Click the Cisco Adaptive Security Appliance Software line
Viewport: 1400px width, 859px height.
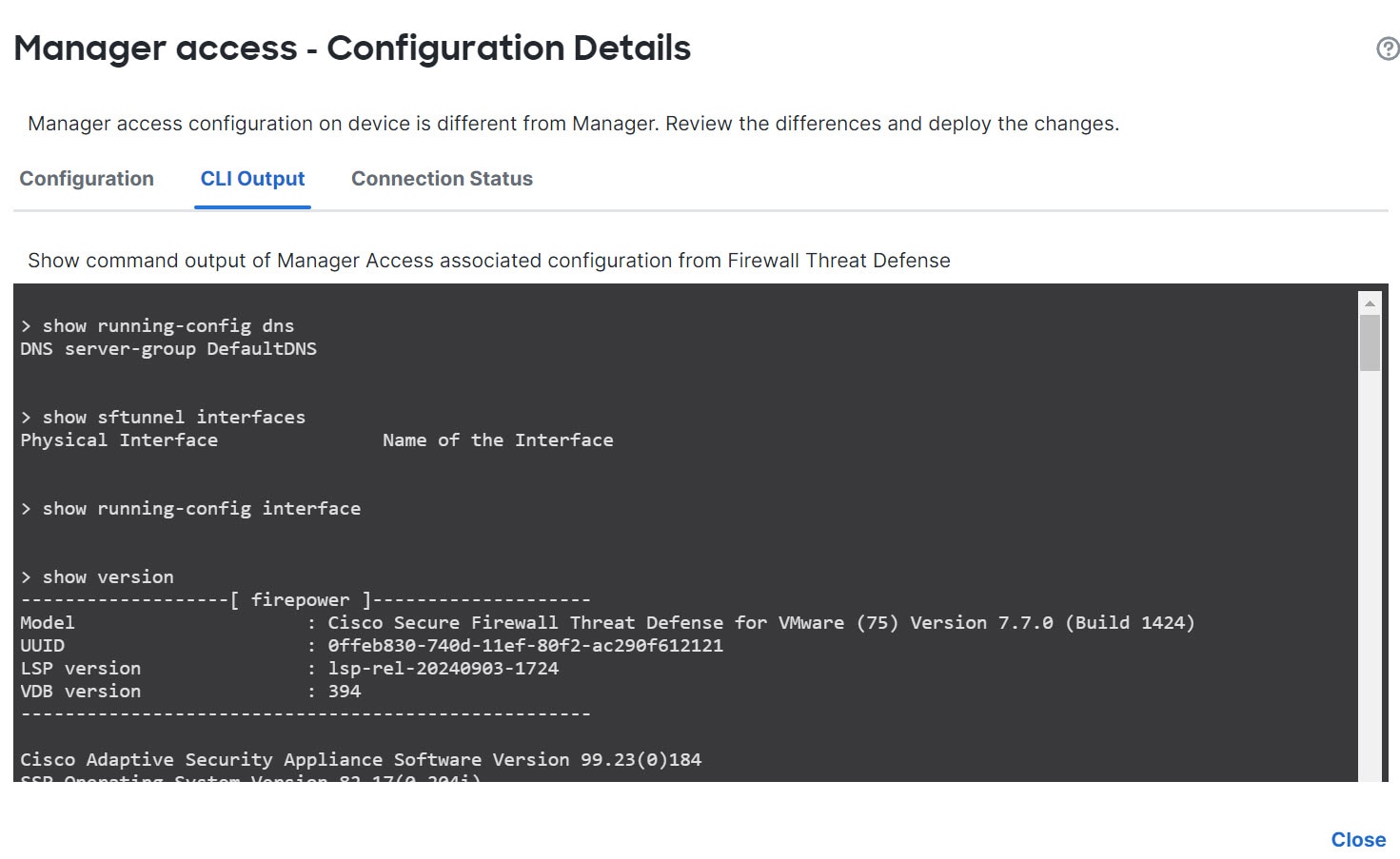pos(361,760)
